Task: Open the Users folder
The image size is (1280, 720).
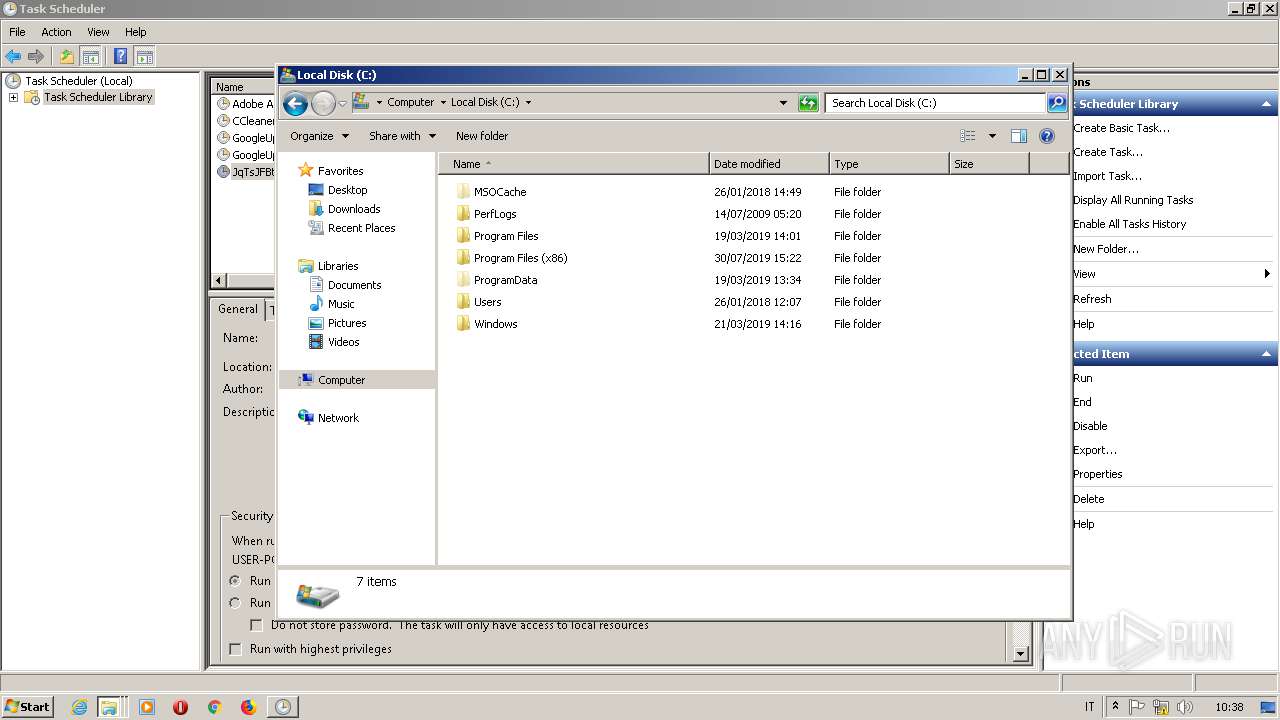Action: (x=487, y=302)
